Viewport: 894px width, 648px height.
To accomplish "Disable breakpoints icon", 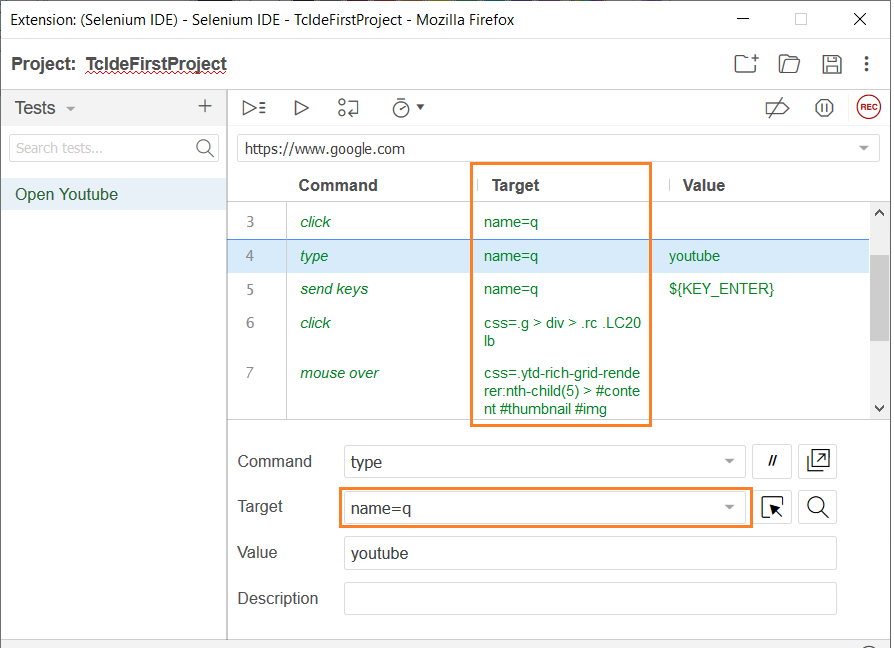I will 777,108.
